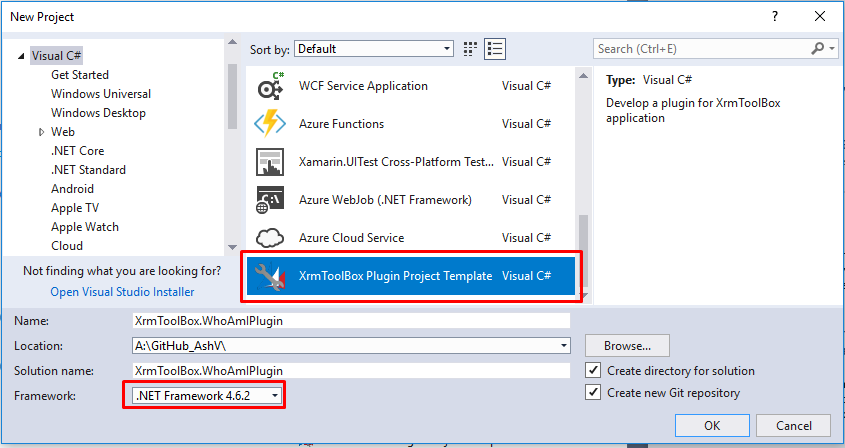The width and height of the screenshot is (845, 448).
Task: Select Apple Watch category
Action: (85, 227)
